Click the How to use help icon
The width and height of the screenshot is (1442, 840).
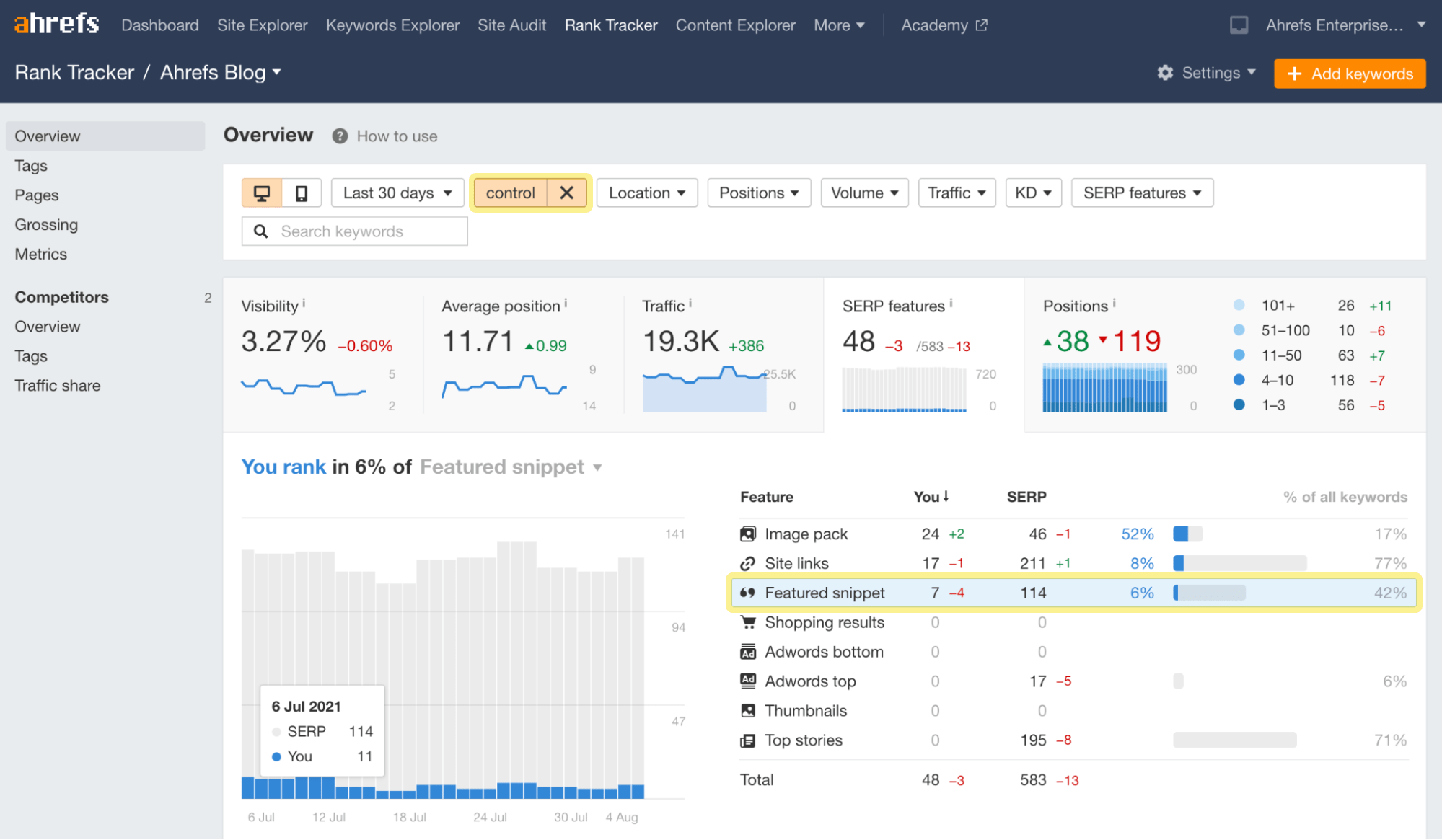[x=340, y=136]
